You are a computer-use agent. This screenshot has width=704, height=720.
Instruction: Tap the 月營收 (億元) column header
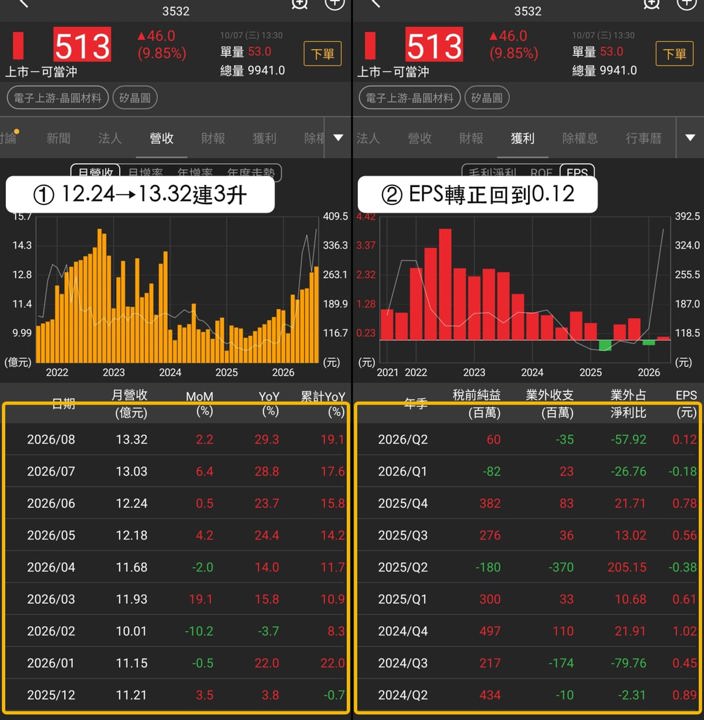pos(130,404)
